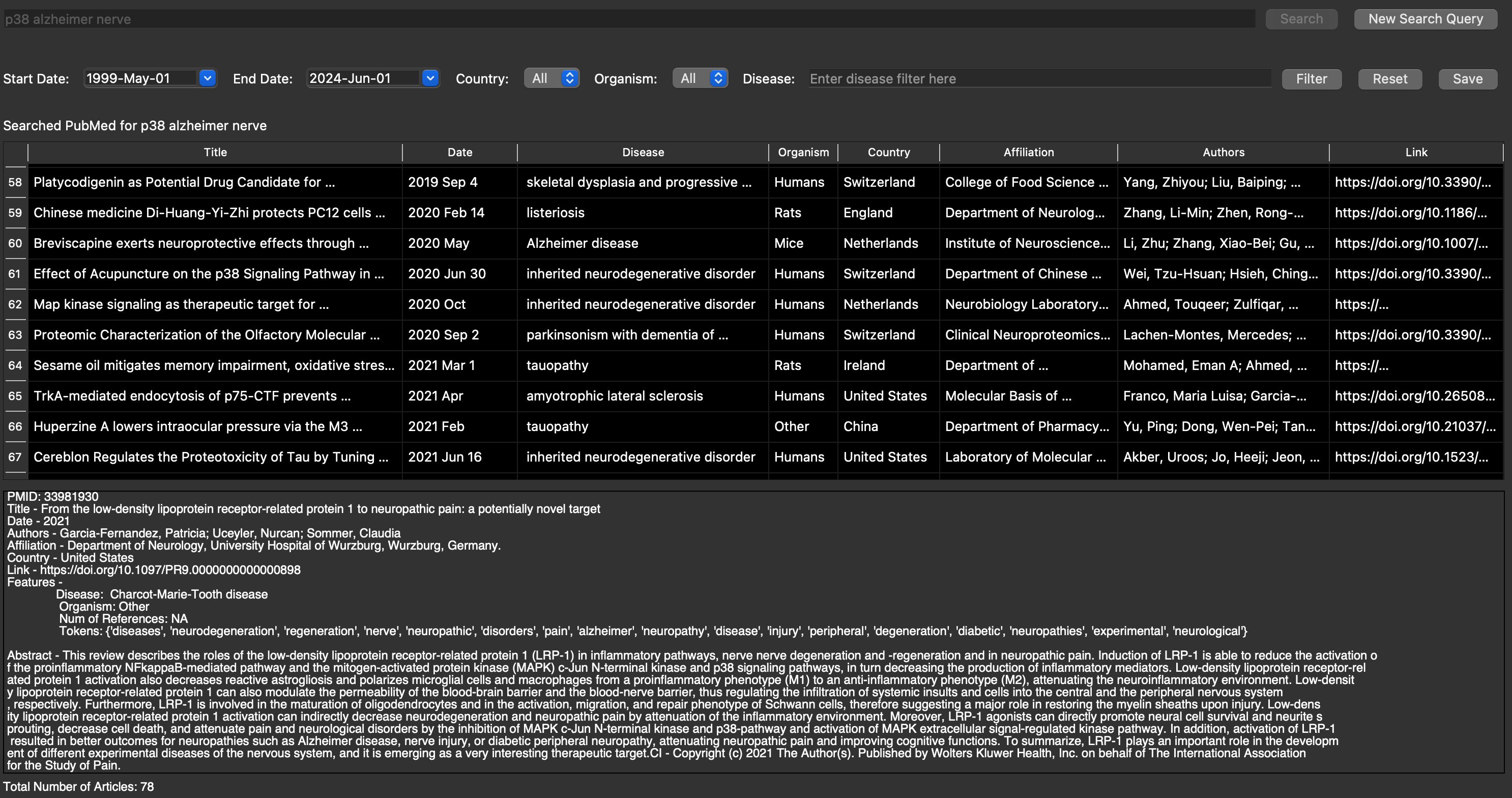Click the Reset button

tap(1389, 79)
